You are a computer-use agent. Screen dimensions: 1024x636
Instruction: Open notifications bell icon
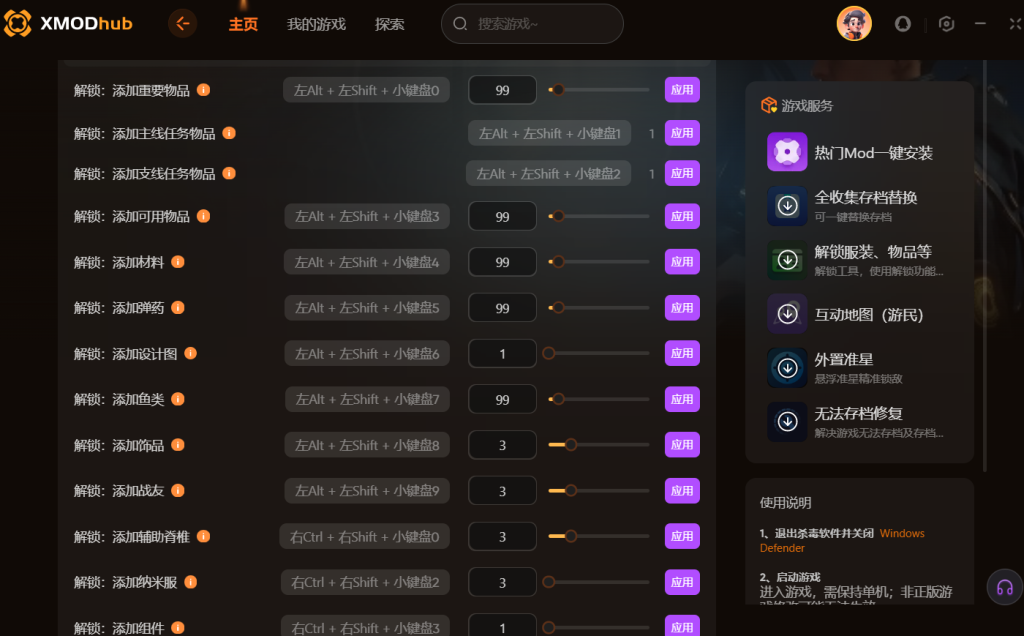903,24
